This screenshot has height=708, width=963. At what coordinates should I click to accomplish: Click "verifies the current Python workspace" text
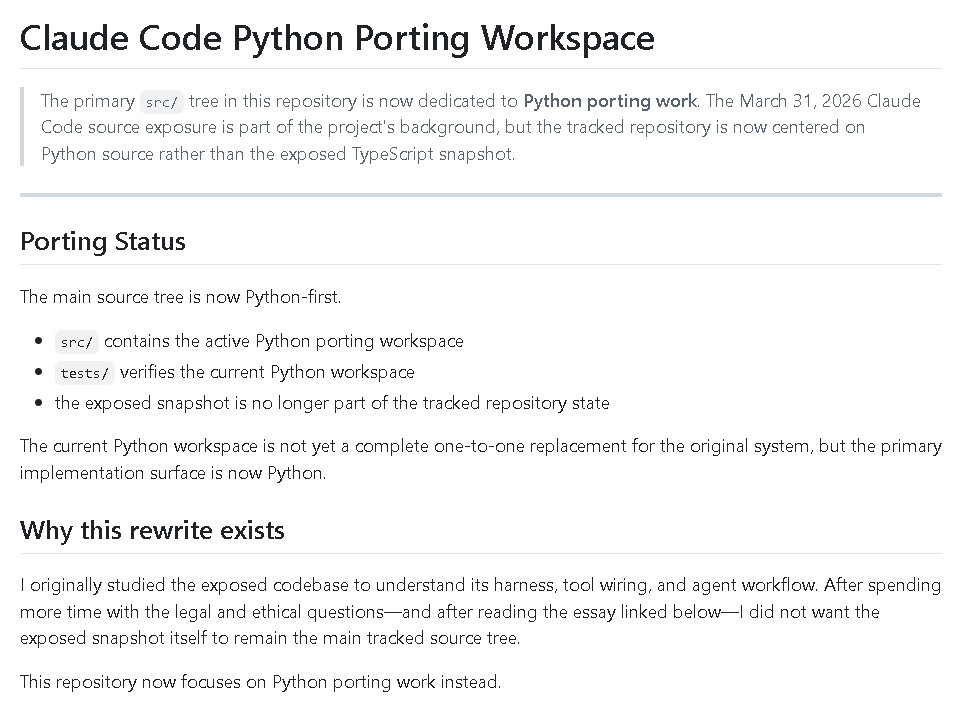tap(266, 372)
